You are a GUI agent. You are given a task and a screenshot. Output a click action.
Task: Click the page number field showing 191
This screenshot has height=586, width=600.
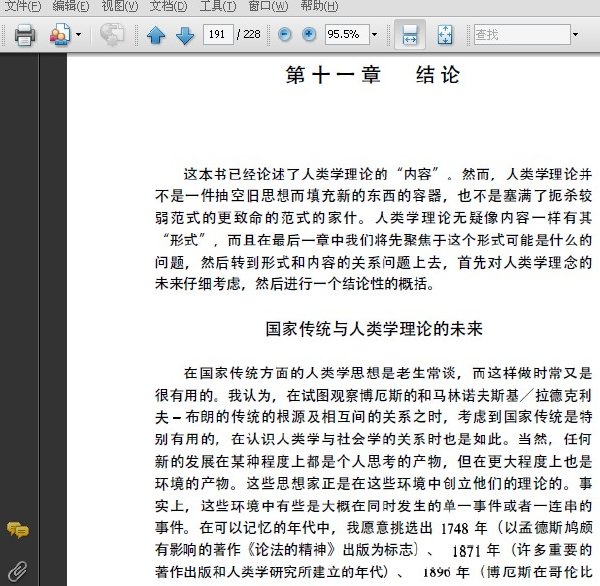tap(218, 34)
